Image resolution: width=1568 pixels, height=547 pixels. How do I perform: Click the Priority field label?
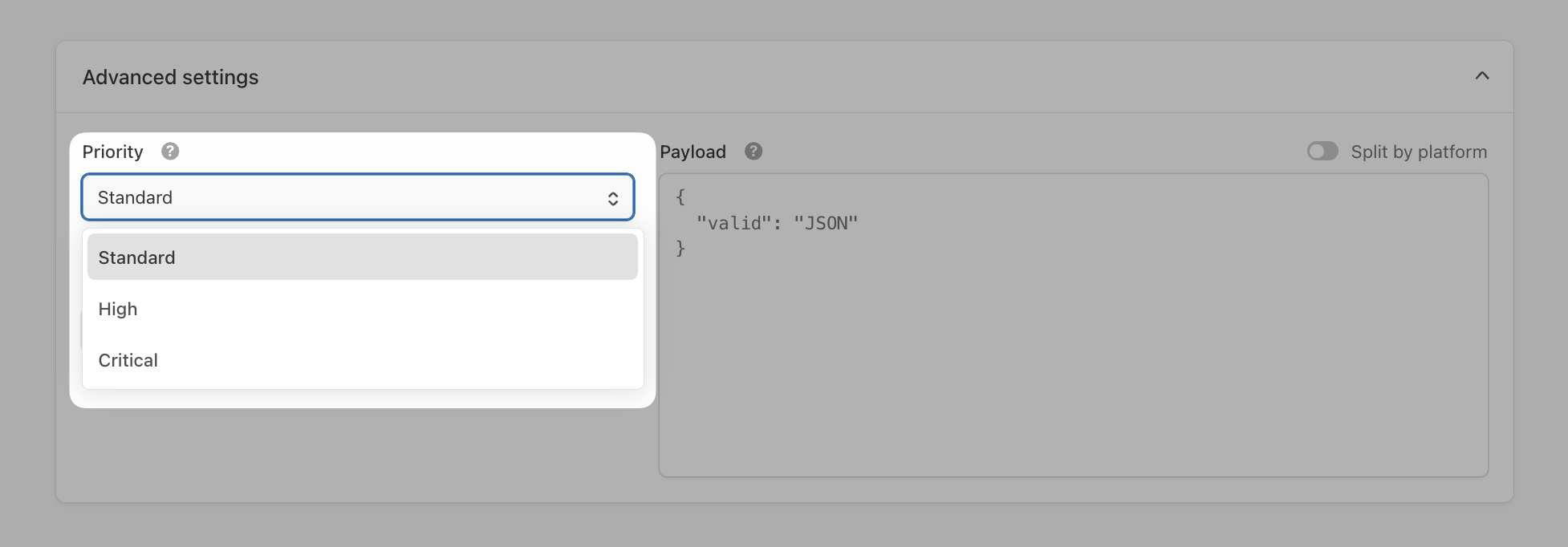(x=112, y=152)
